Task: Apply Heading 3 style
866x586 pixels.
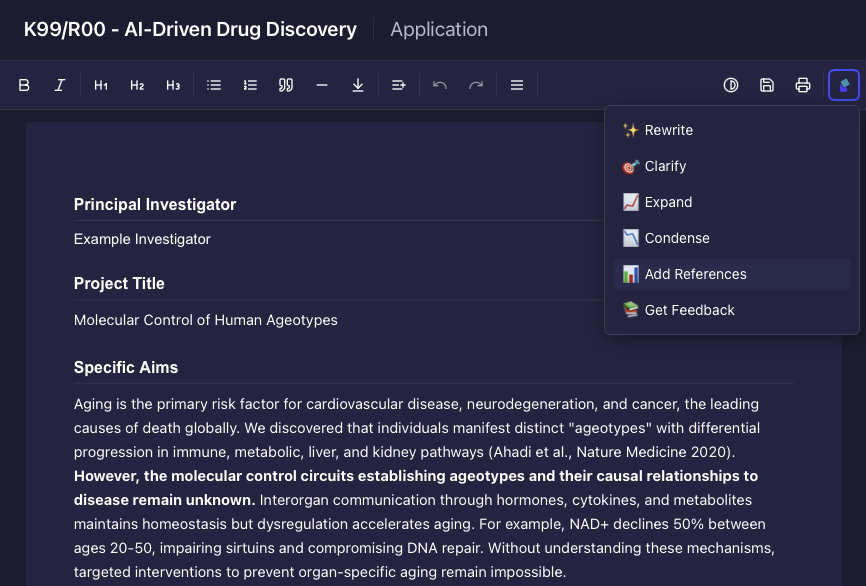Action: click(173, 85)
